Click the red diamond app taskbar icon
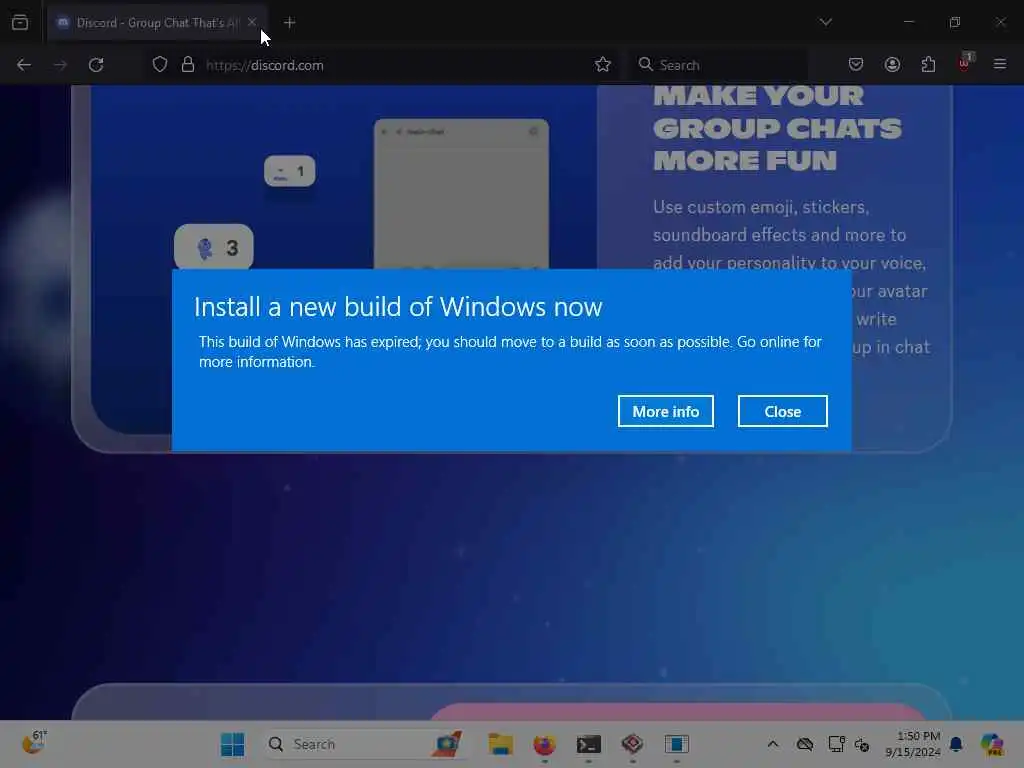 632,744
